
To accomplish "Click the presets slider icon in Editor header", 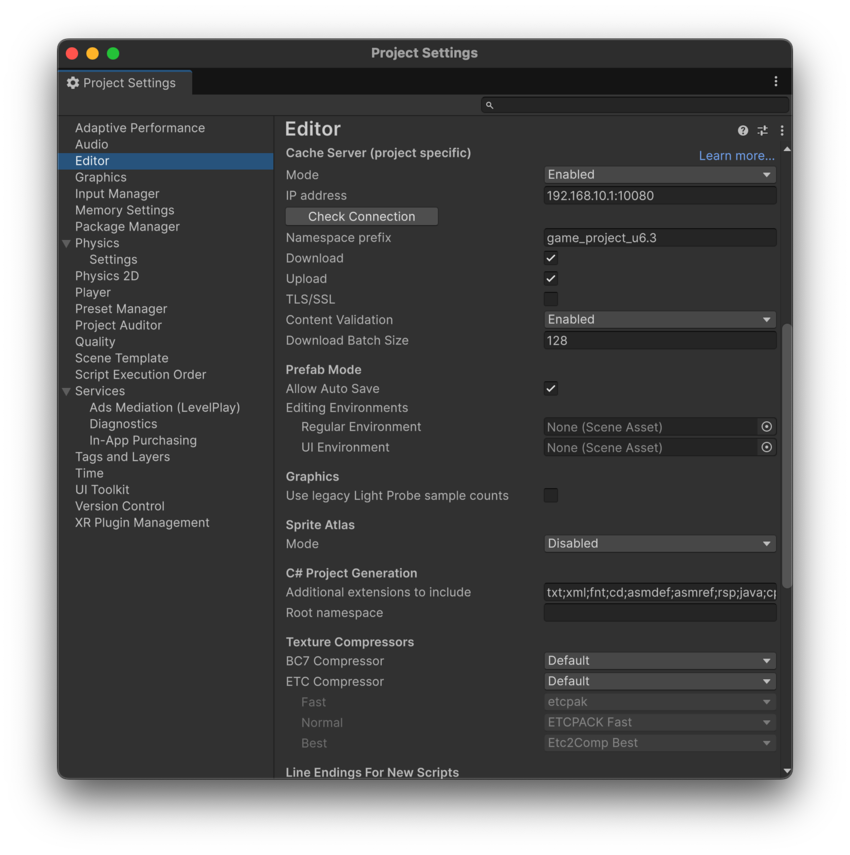I will pos(762,131).
